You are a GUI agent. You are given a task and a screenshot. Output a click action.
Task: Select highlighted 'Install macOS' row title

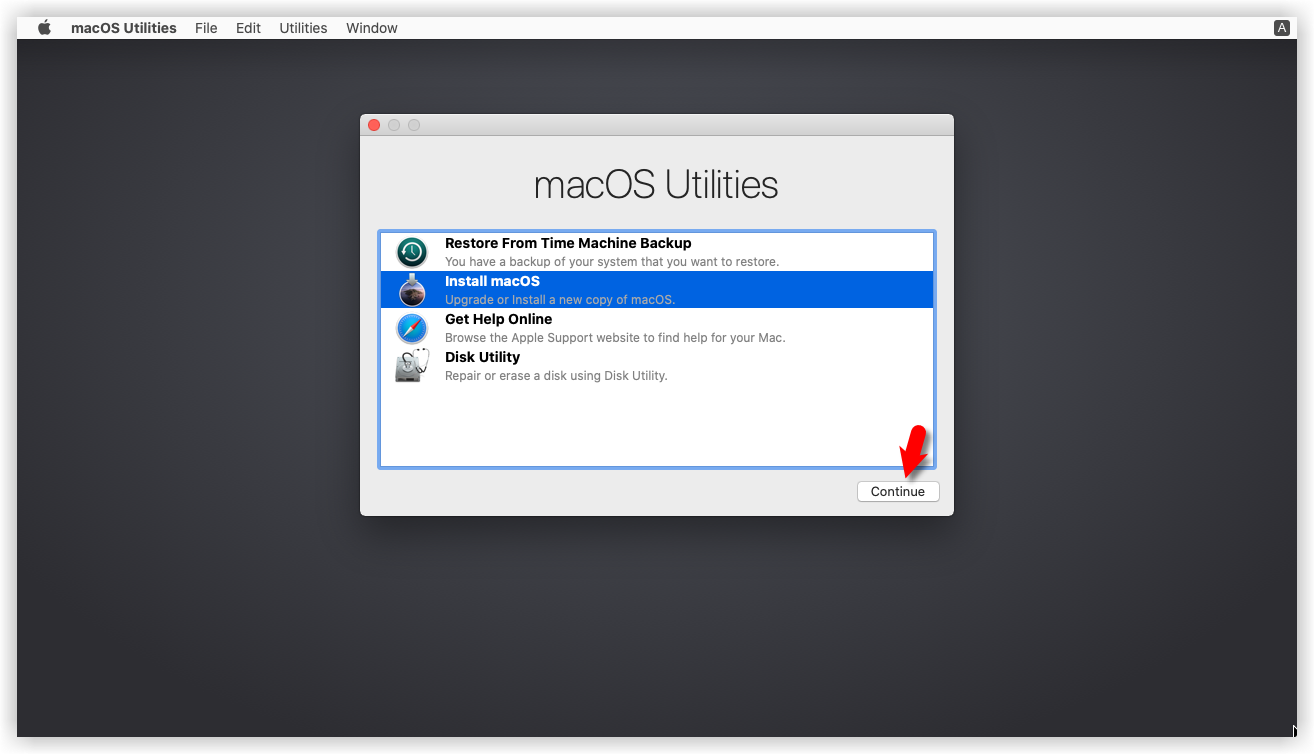click(492, 281)
